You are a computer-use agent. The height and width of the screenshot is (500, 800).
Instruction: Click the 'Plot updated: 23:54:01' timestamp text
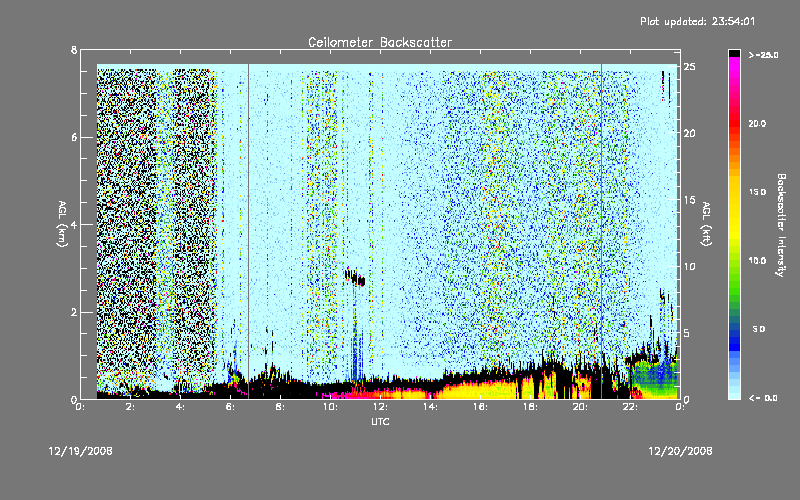tap(697, 21)
